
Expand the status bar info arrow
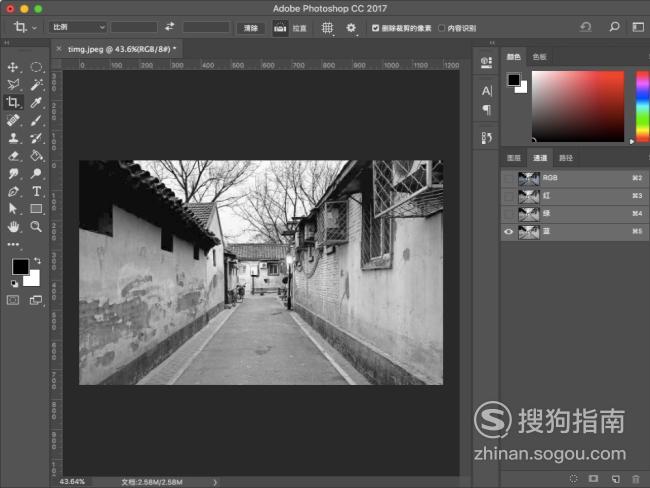click(215, 482)
